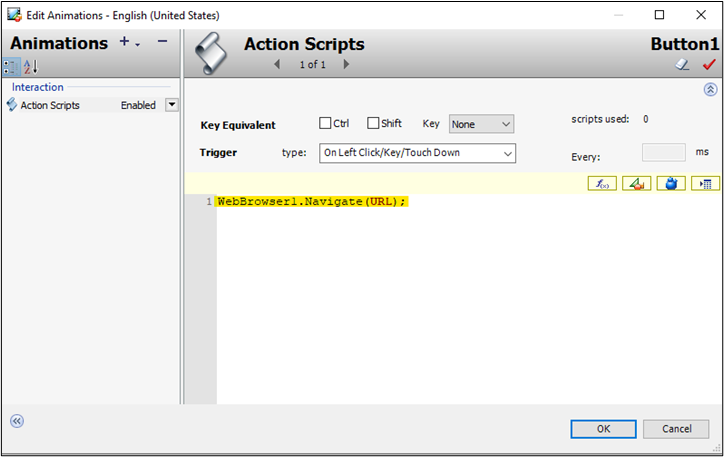Open the custom properties list icon
The height and width of the screenshot is (457, 724).
point(706,184)
